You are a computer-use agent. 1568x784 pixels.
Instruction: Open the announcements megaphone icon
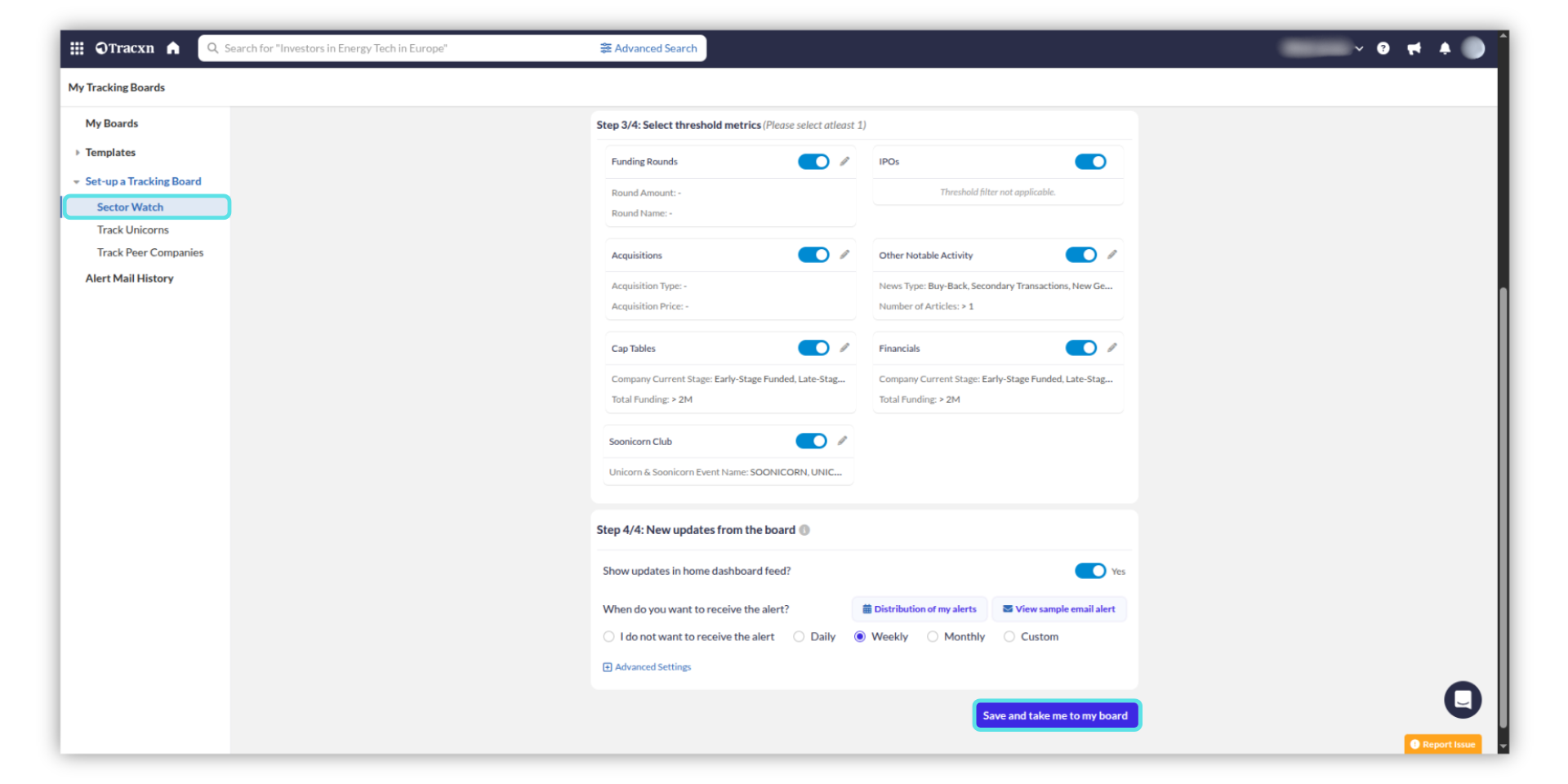click(x=1414, y=48)
